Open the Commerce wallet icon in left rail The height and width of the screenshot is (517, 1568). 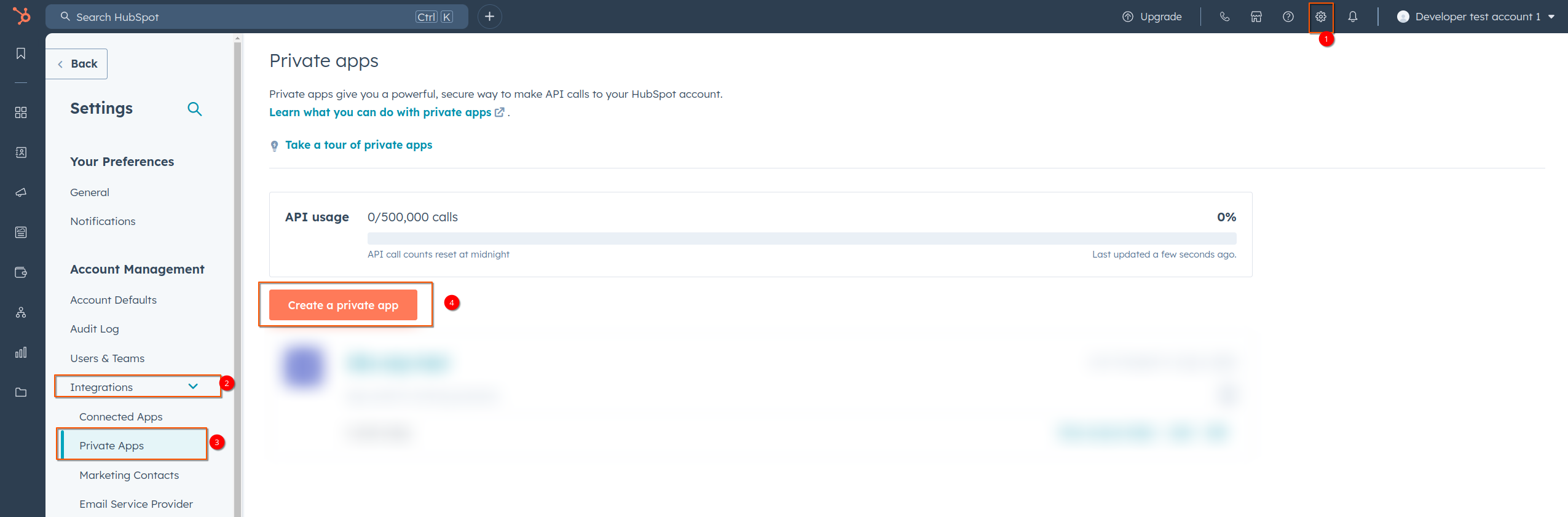[21, 272]
